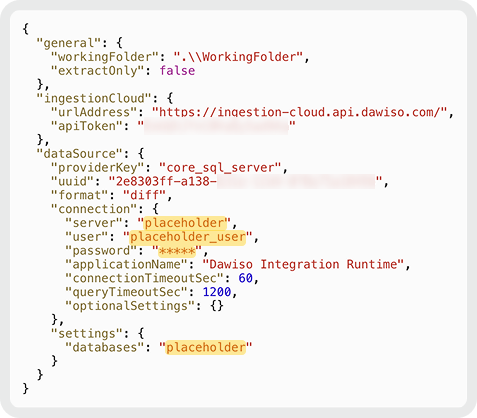
Task: Click the "settings" key
Action: click(86, 334)
